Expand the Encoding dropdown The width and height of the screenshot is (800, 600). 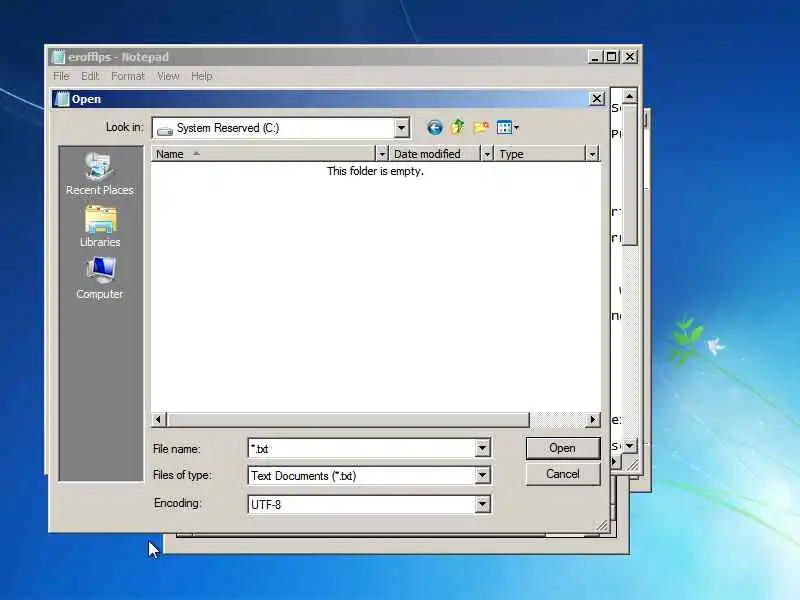click(482, 505)
